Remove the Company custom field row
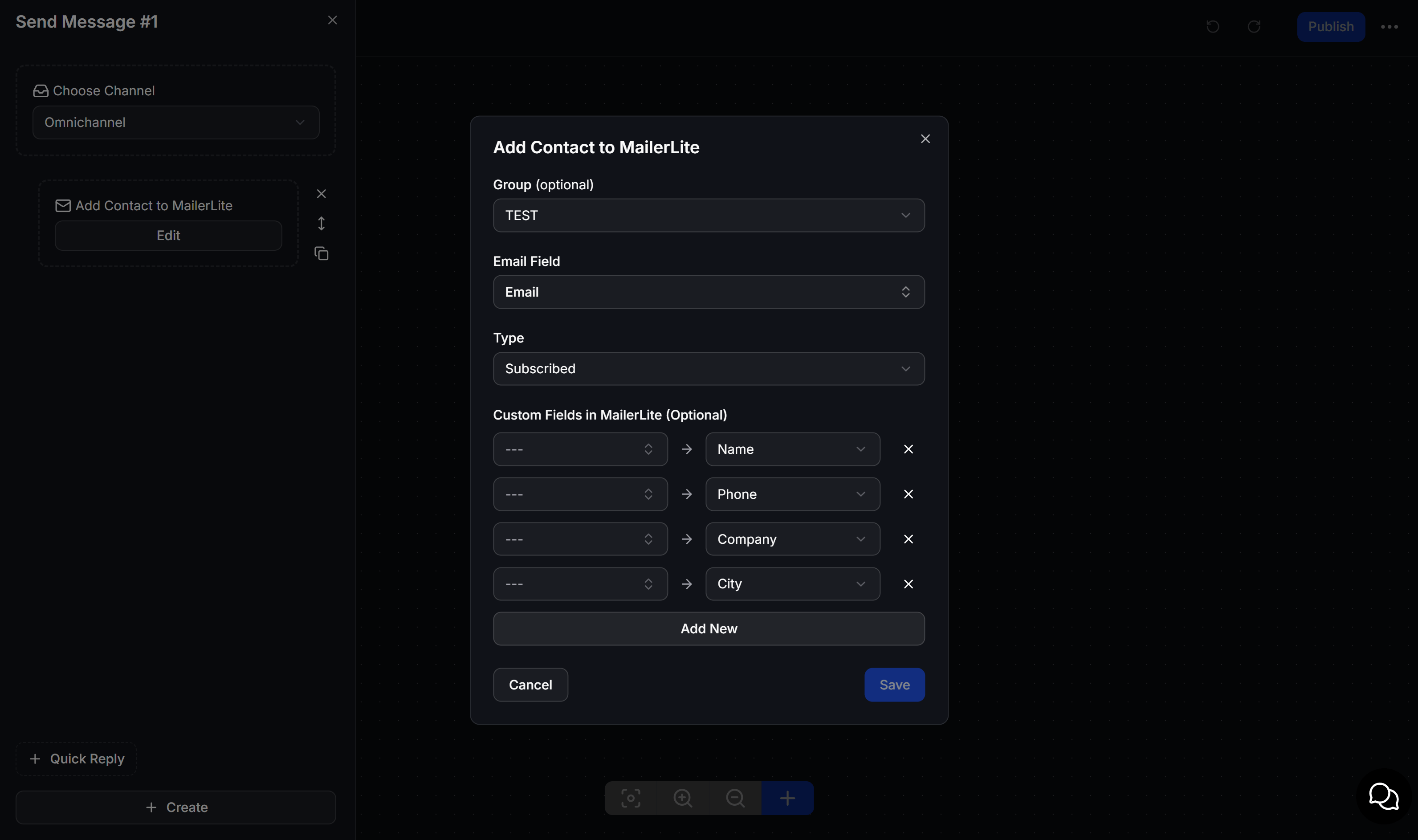The height and width of the screenshot is (840, 1418). (908, 539)
